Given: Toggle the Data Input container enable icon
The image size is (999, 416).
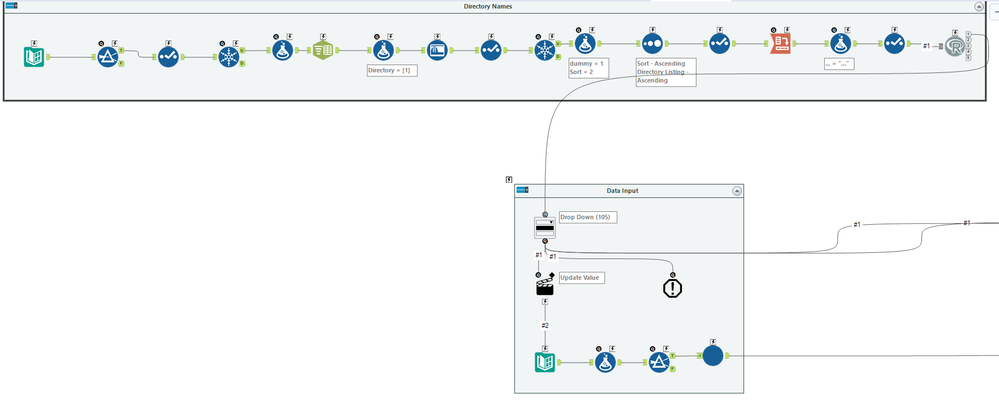Looking at the screenshot, I should (522, 190).
